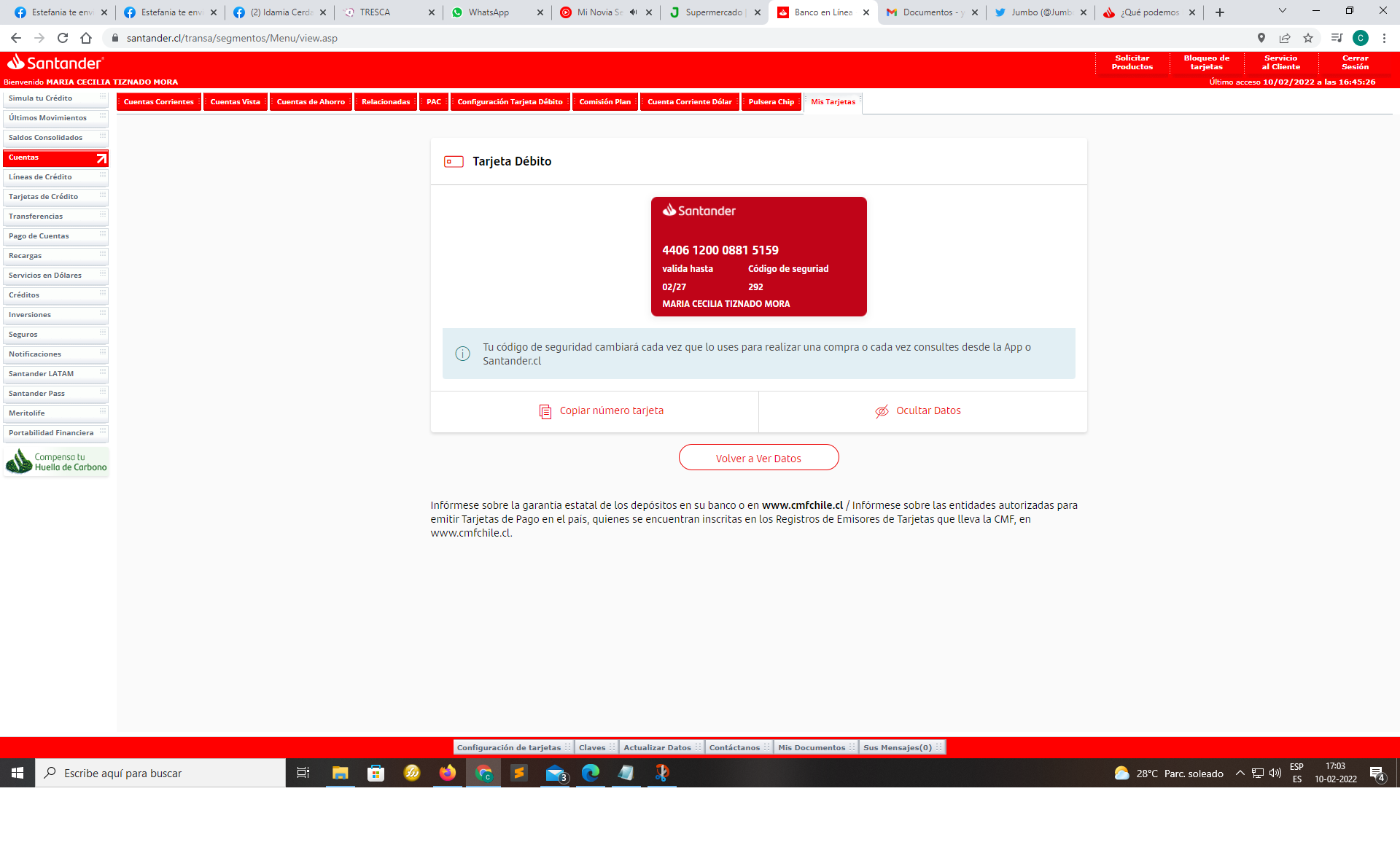
Task: Open Firefox from the taskbar
Action: point(447,773)
